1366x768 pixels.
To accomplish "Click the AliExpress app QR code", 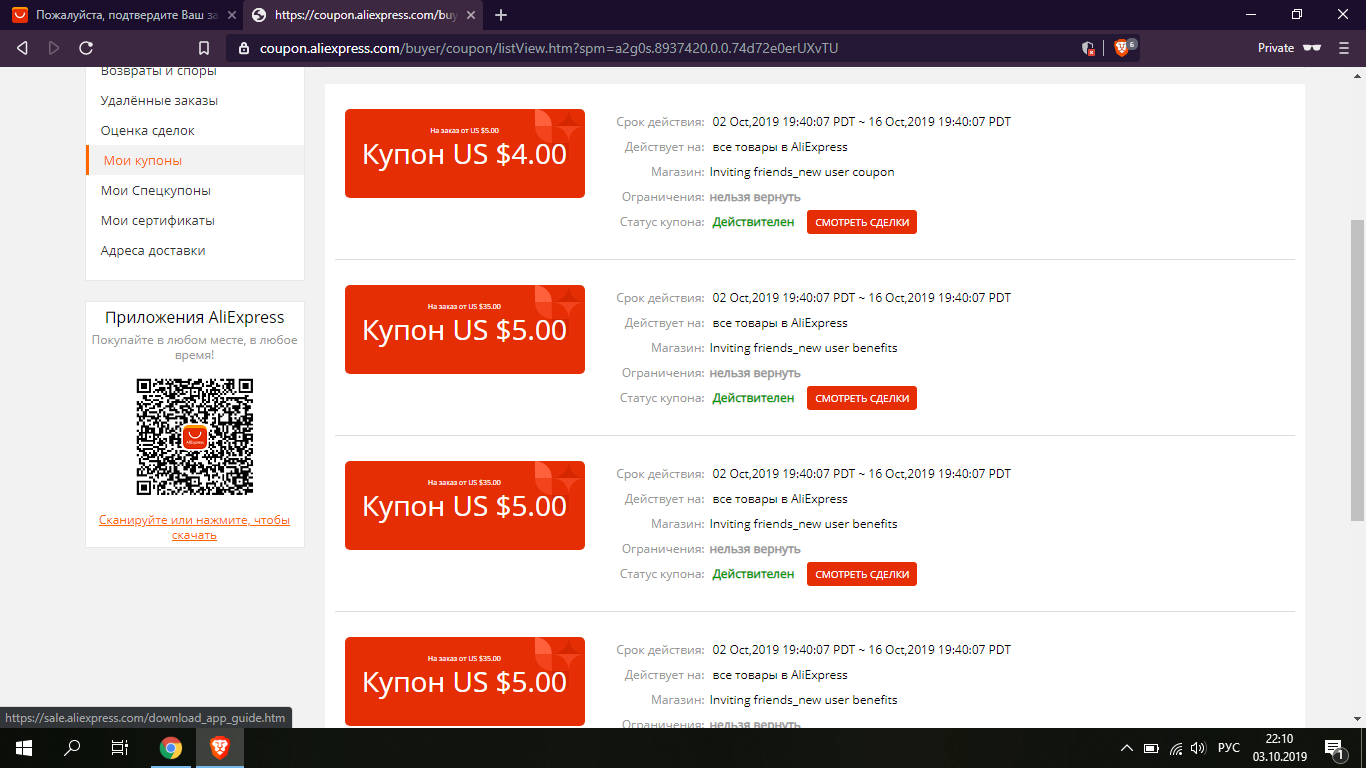I will click(x=195, y=437).
